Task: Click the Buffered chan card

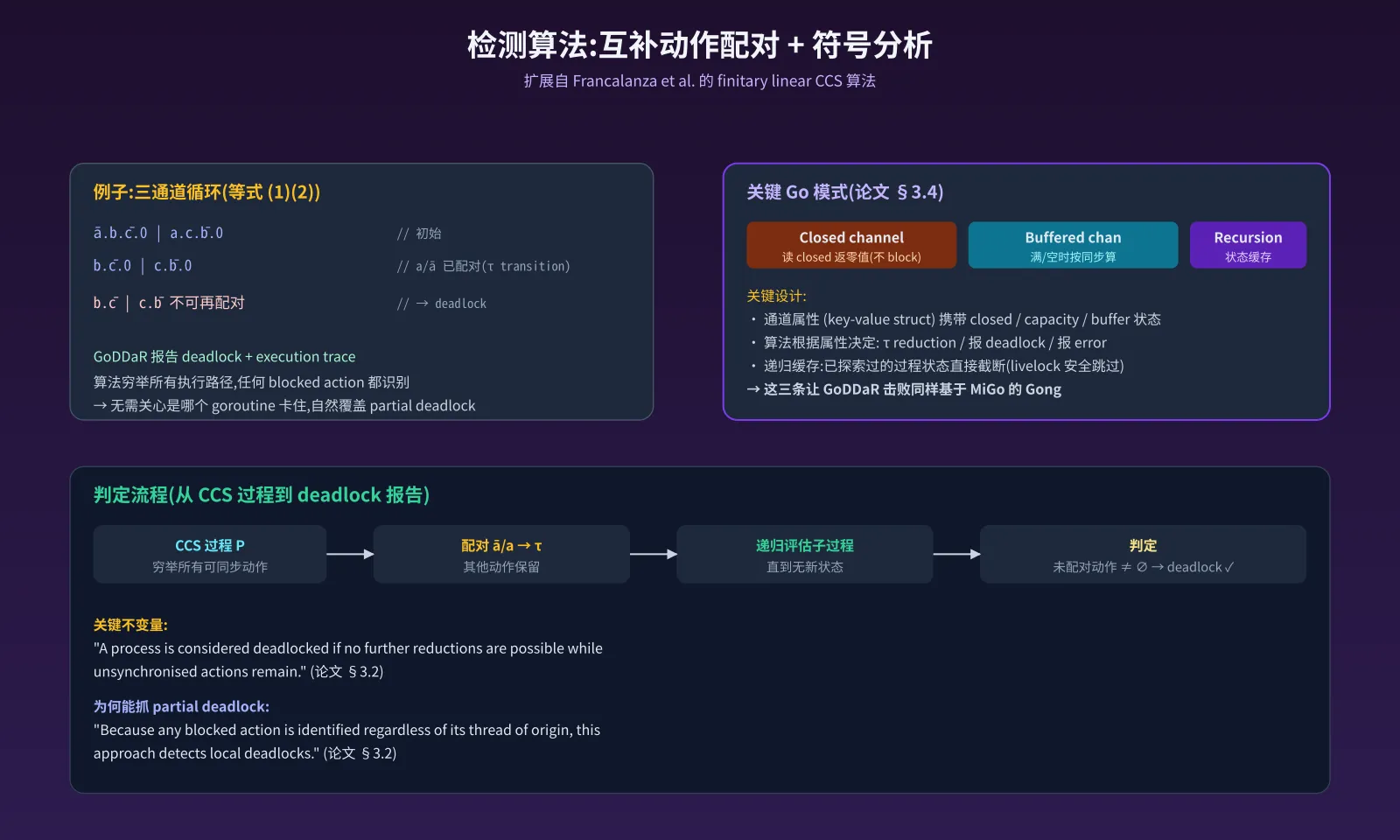Action: coord(1073,245)
